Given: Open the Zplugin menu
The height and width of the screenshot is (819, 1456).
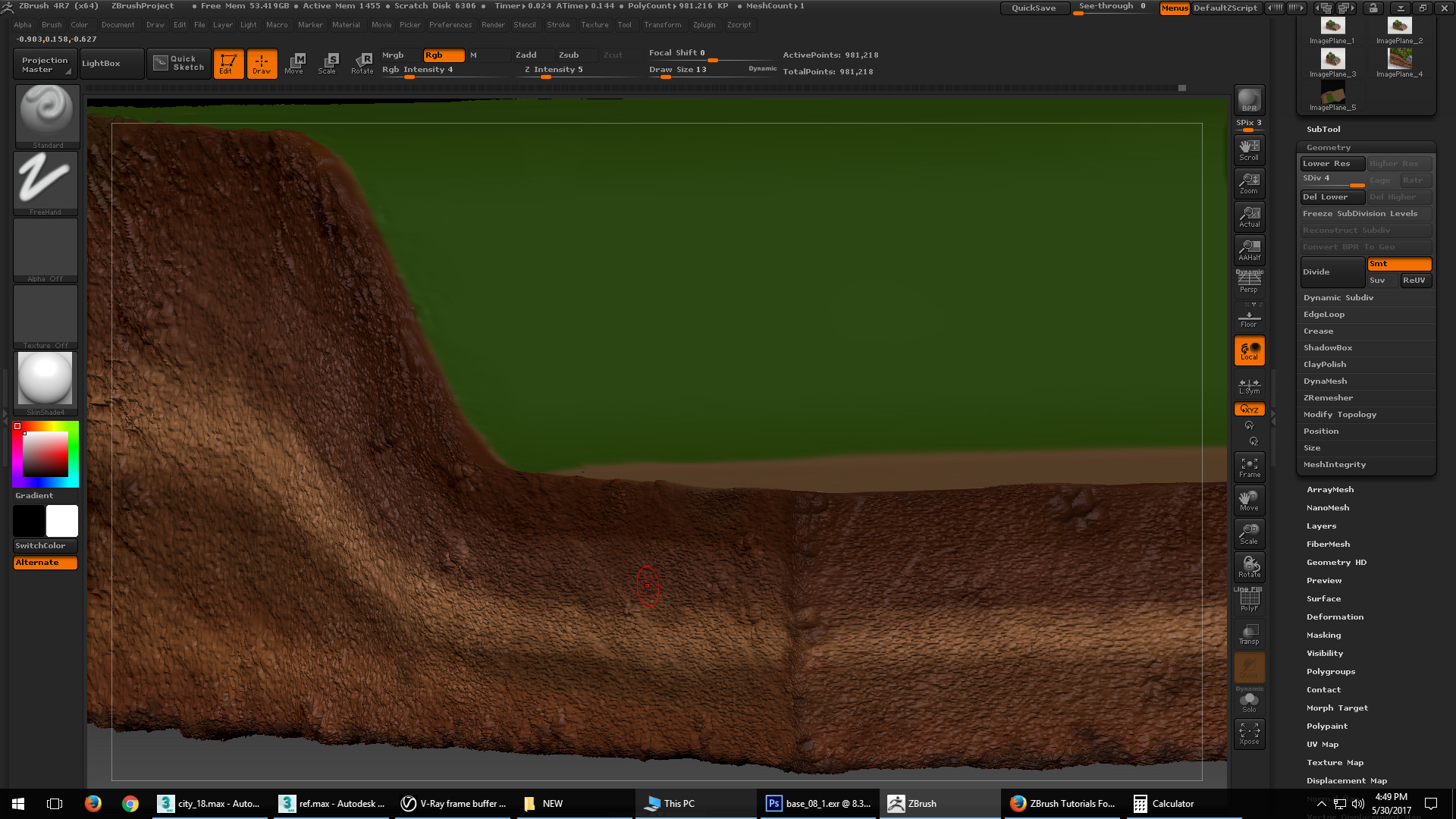Looking at the screenshot, I should 704,25.
